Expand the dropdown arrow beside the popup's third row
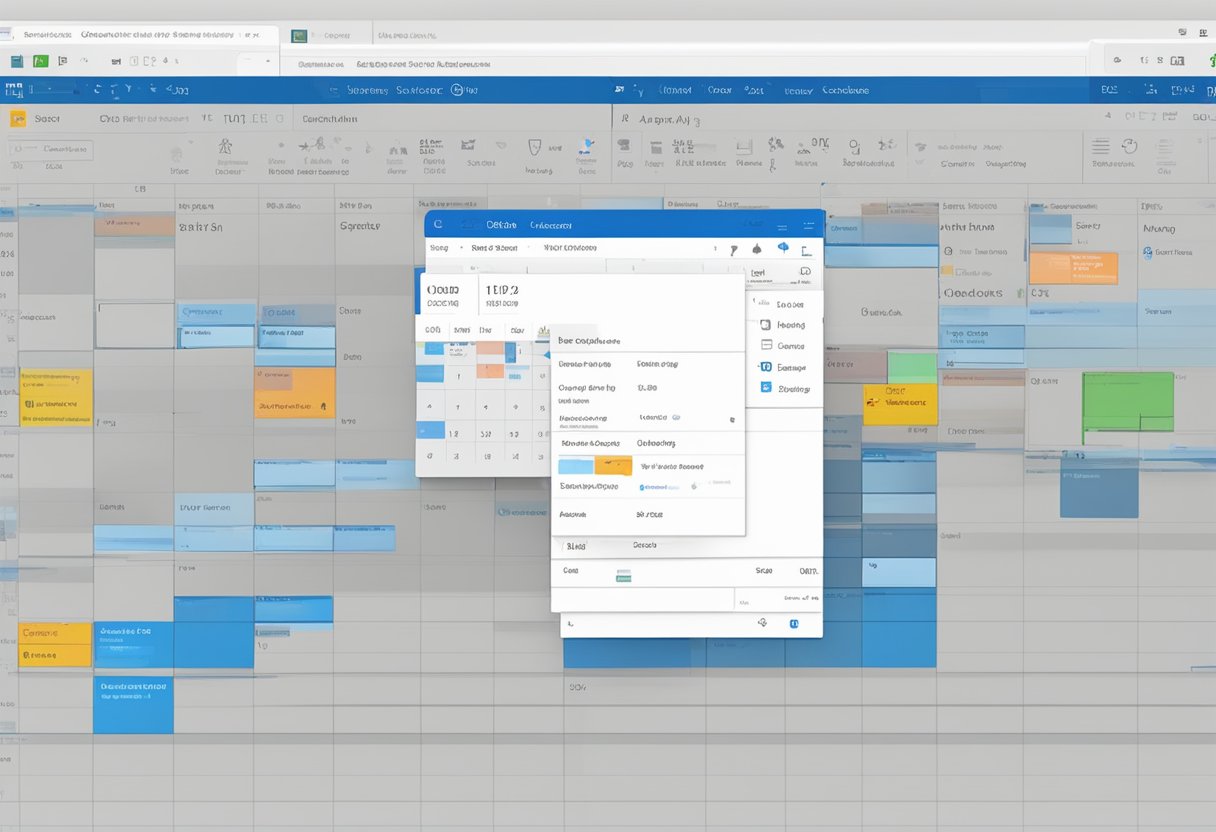The image size is (1216, 832). pyautogui.click(x=731, y=420)
